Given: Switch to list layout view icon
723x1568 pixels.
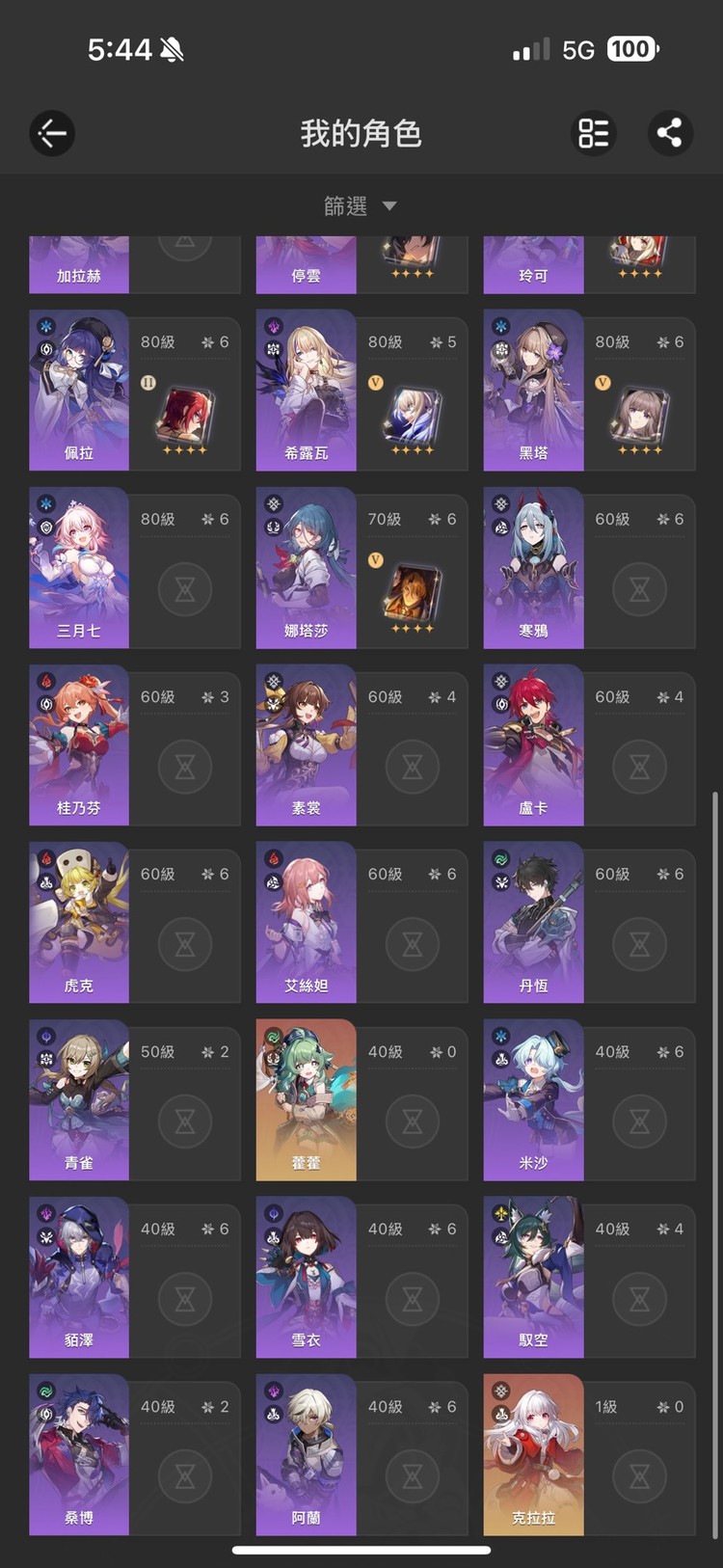Looking at the screenshot, I should coord(593,133).
